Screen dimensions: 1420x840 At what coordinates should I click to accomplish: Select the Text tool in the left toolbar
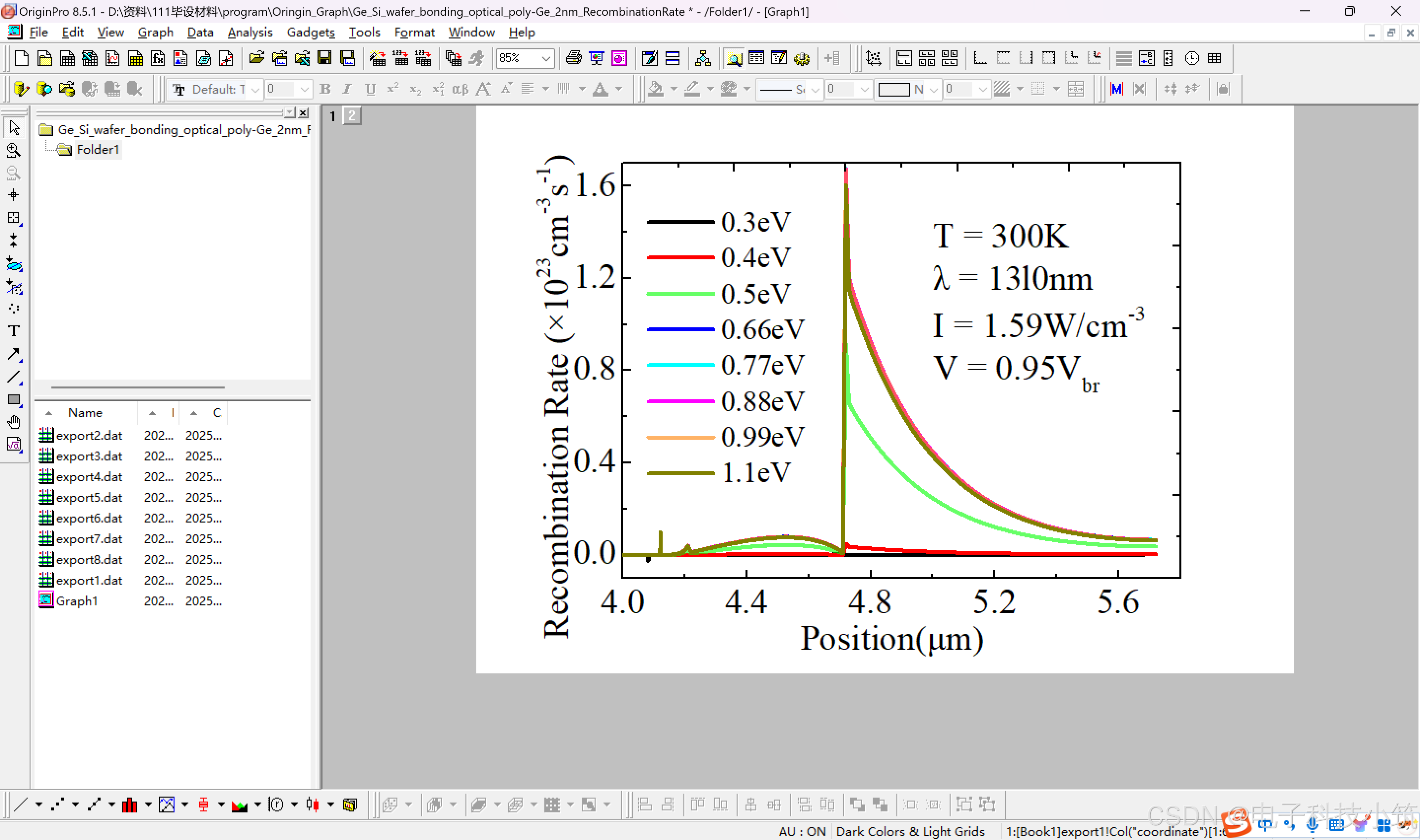tap(14, 331)
